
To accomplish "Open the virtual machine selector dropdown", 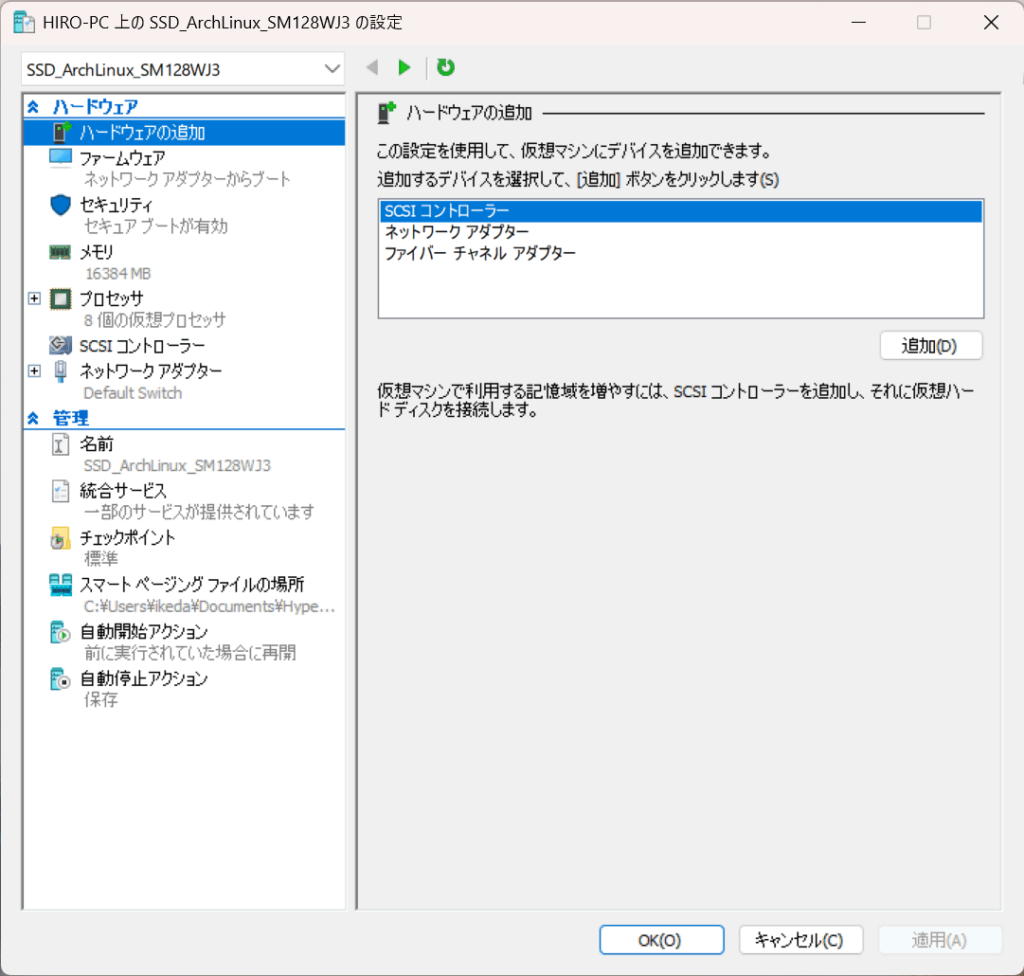I will (x=183, y=69).
